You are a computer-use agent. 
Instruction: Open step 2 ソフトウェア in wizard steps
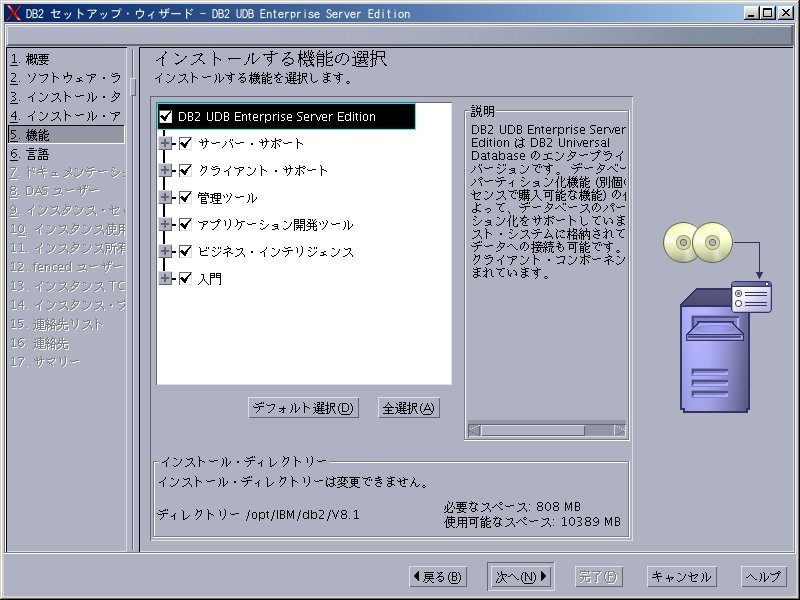(65, 78)
